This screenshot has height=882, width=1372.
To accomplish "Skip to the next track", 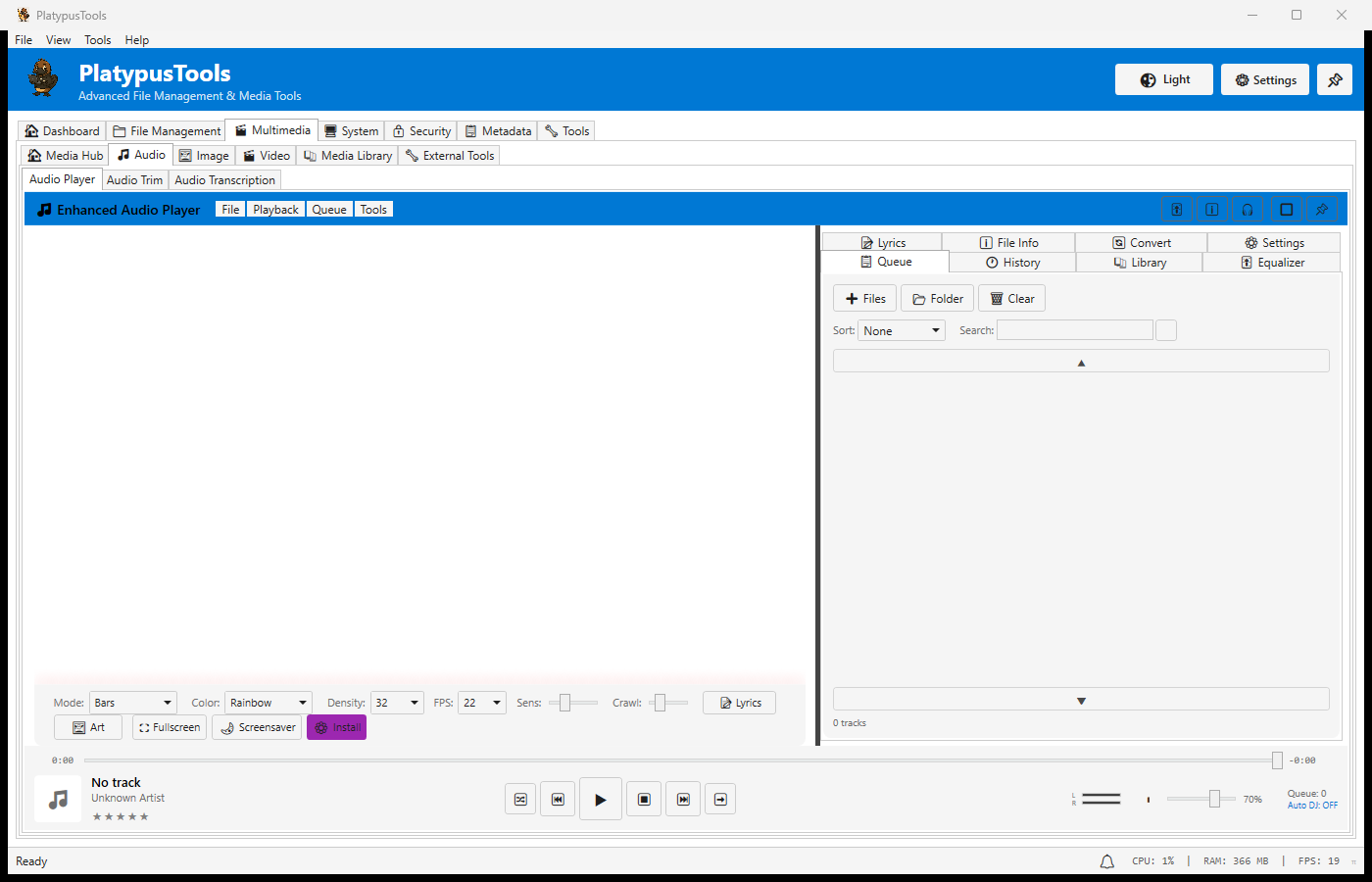I will (683, 799).
